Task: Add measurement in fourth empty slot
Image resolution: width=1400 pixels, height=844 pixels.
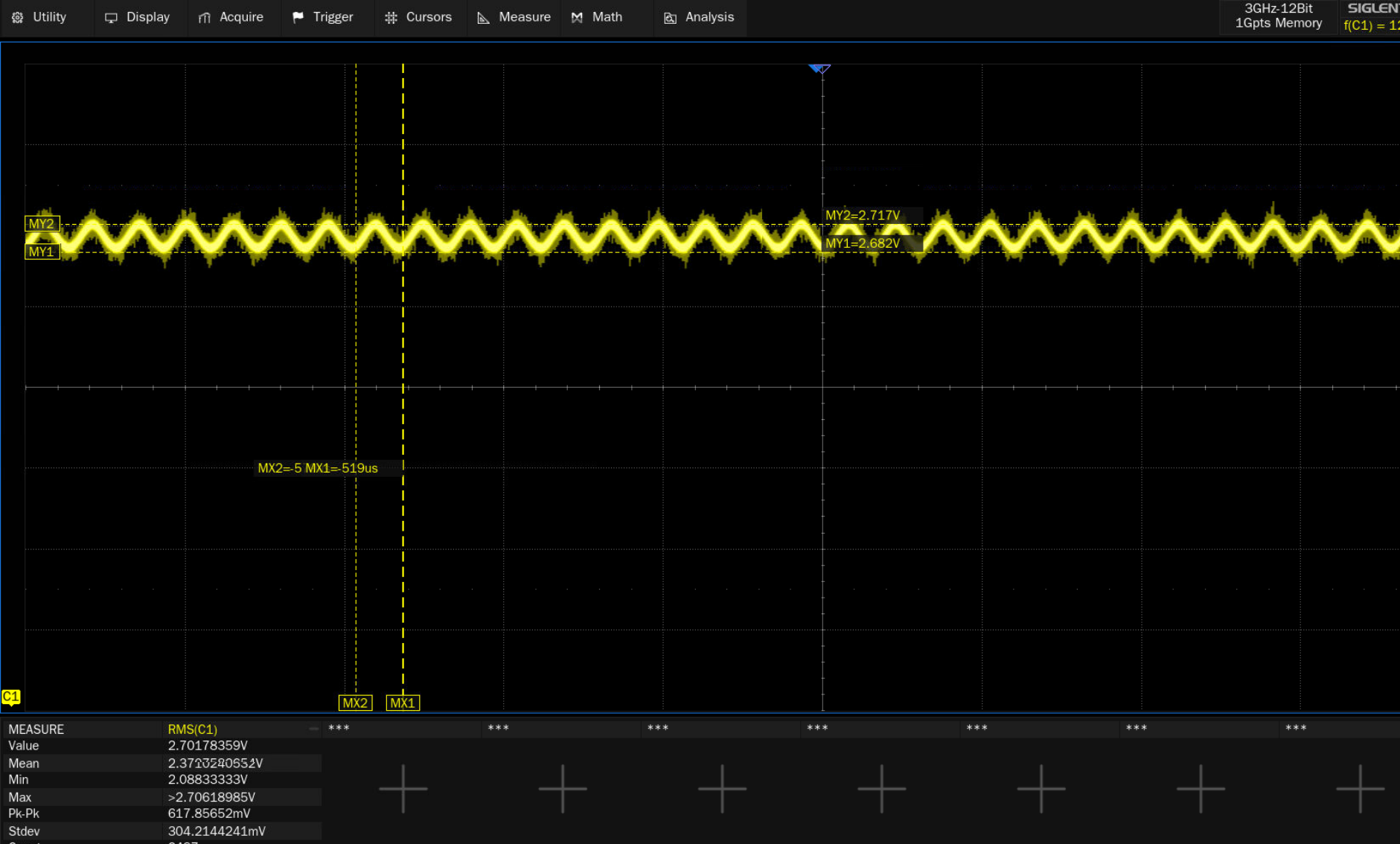Action: (882, 788)
